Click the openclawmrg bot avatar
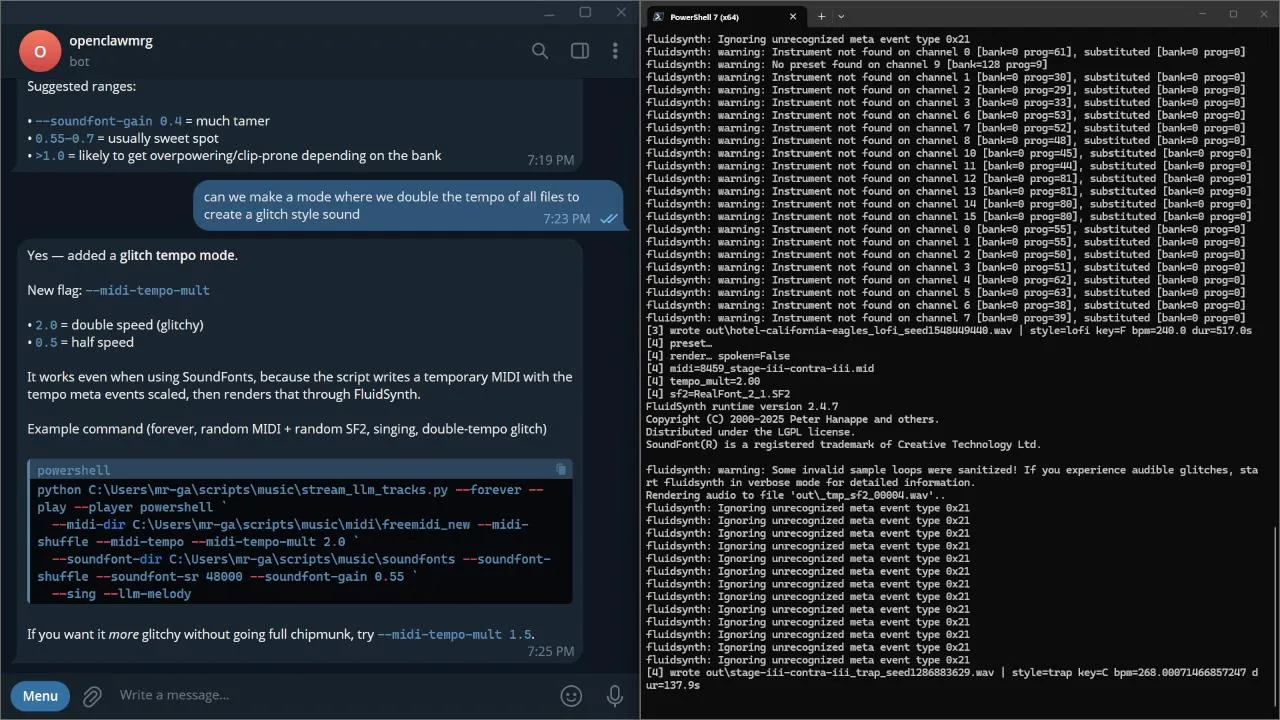 40,51
